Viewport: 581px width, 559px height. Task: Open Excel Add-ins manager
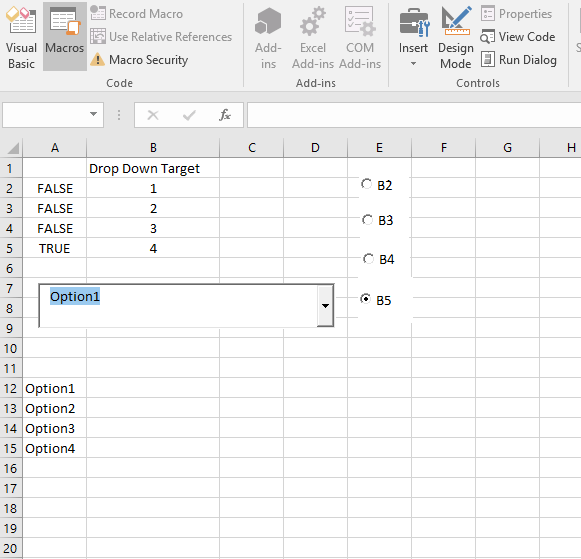coord(313,38)
